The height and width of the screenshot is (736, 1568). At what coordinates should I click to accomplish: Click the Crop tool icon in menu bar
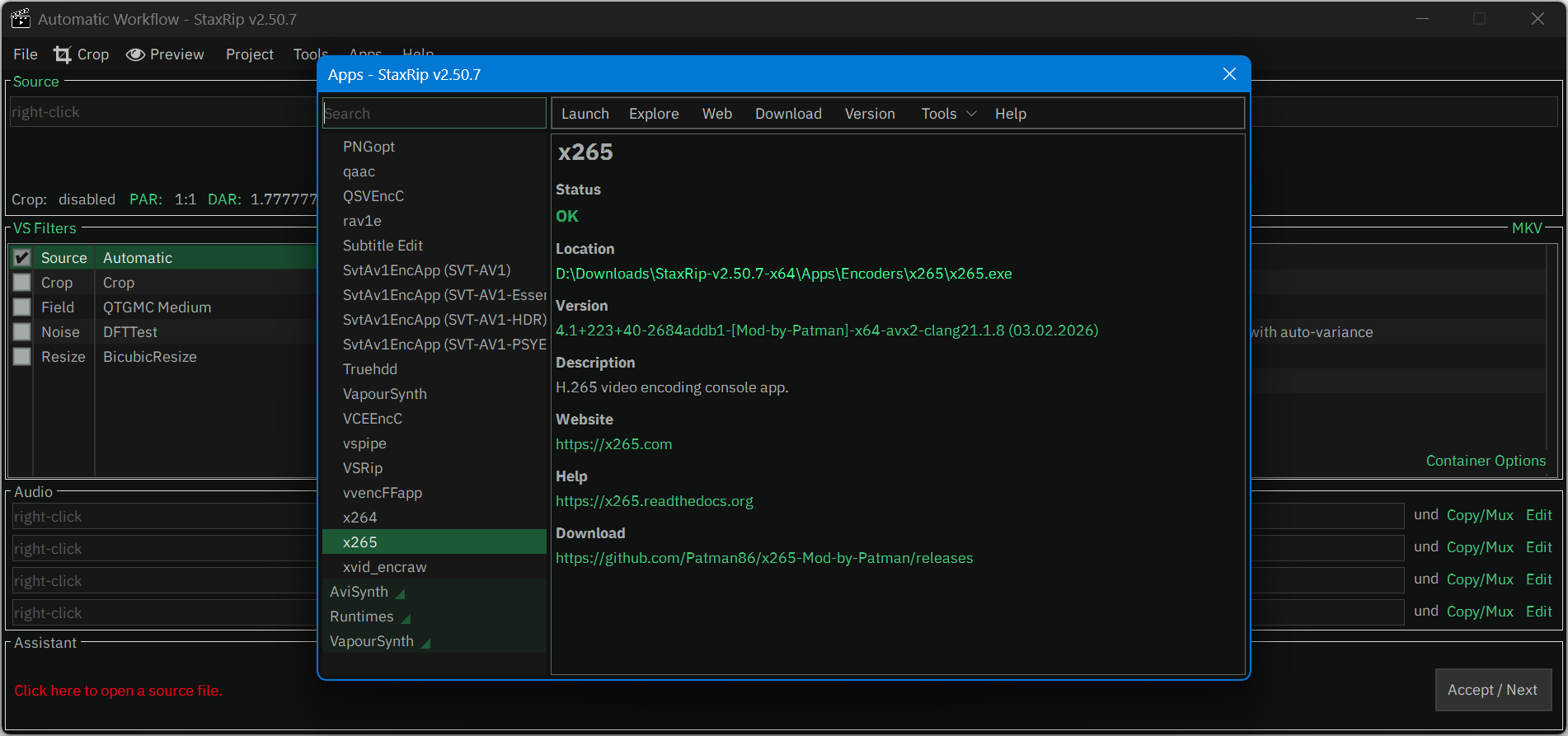tap(63, 54)
